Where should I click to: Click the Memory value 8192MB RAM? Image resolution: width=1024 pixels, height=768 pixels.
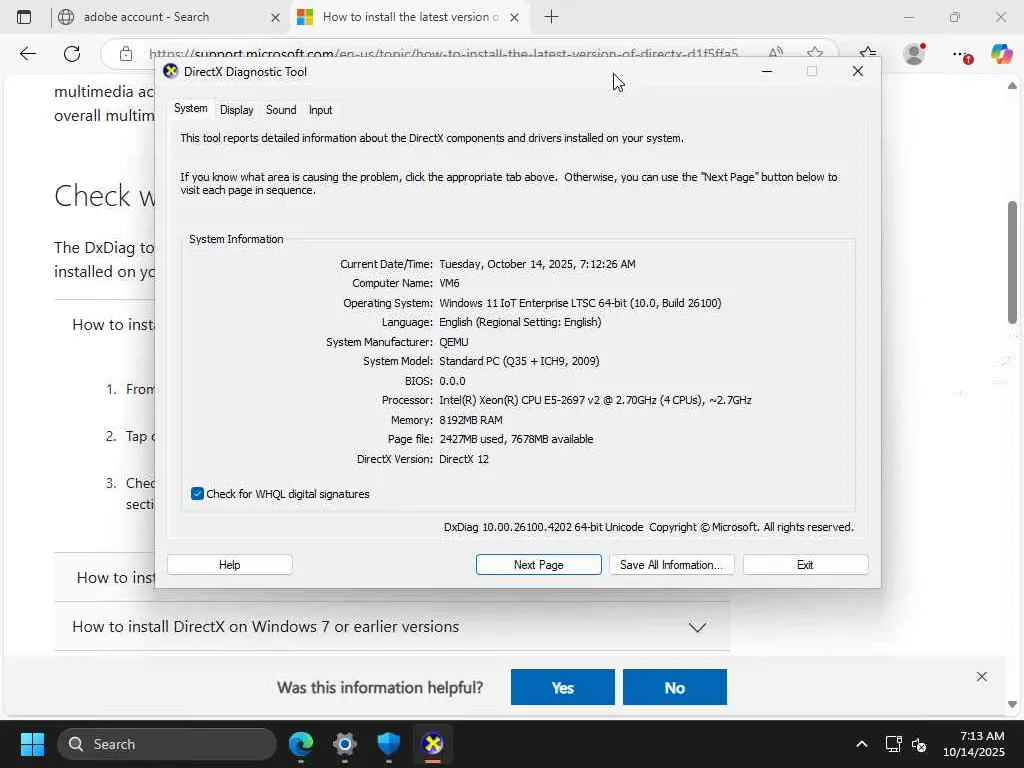pos(471,420)
